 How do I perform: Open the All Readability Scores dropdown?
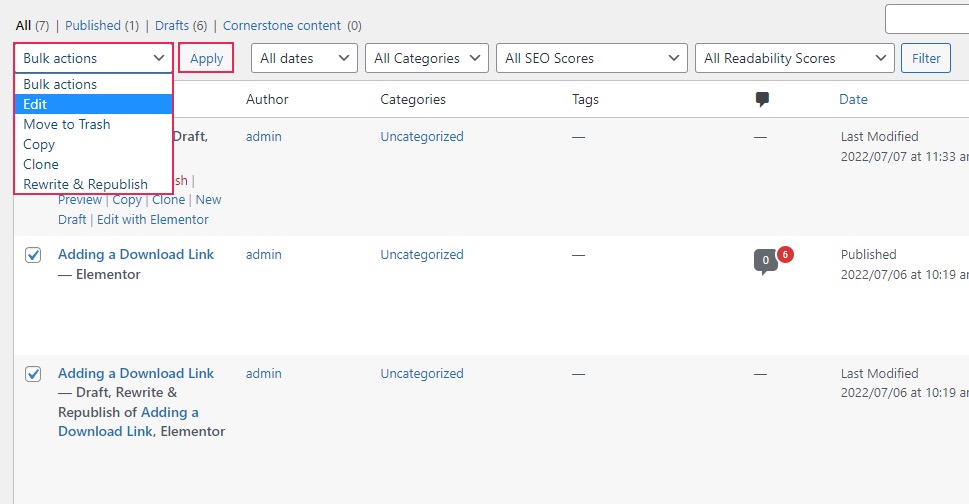pyautogui.click(x=794, y=58)
